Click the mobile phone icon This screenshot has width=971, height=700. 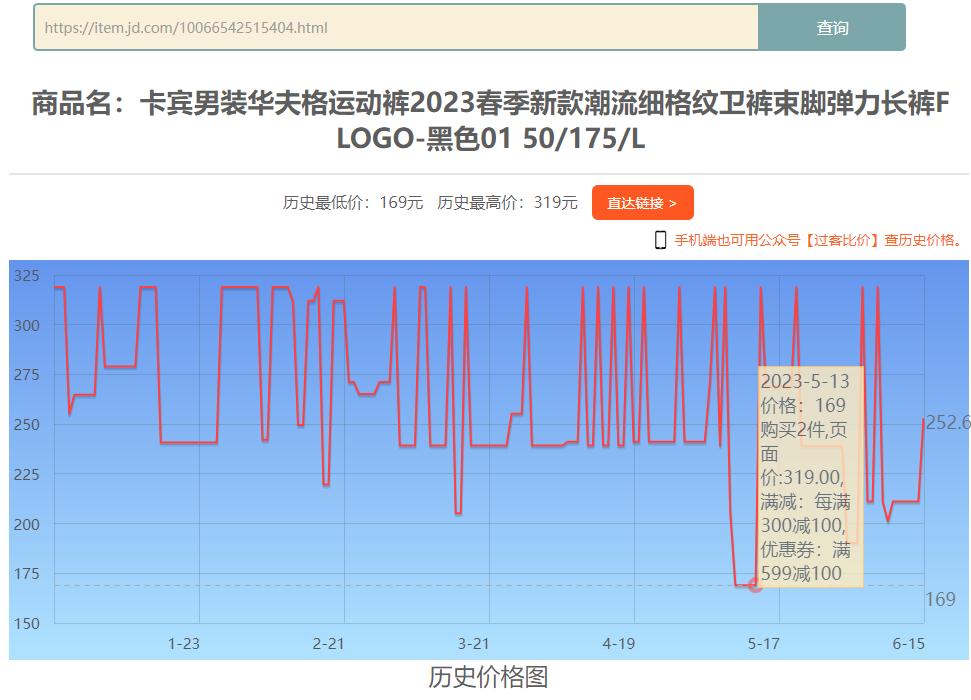[x=660, y=240]
